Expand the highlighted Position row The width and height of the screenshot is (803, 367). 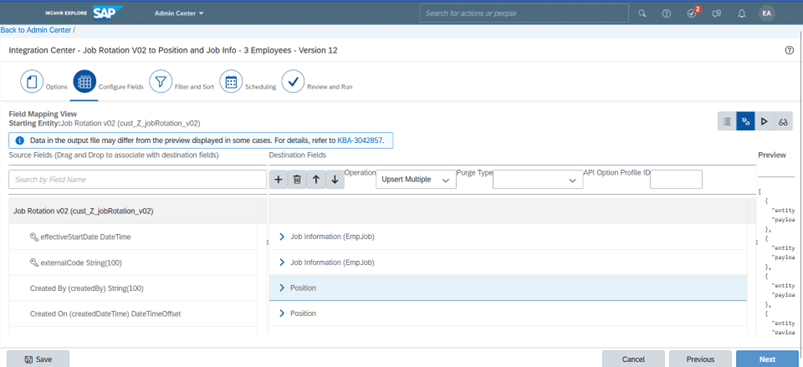click(282, 288)
